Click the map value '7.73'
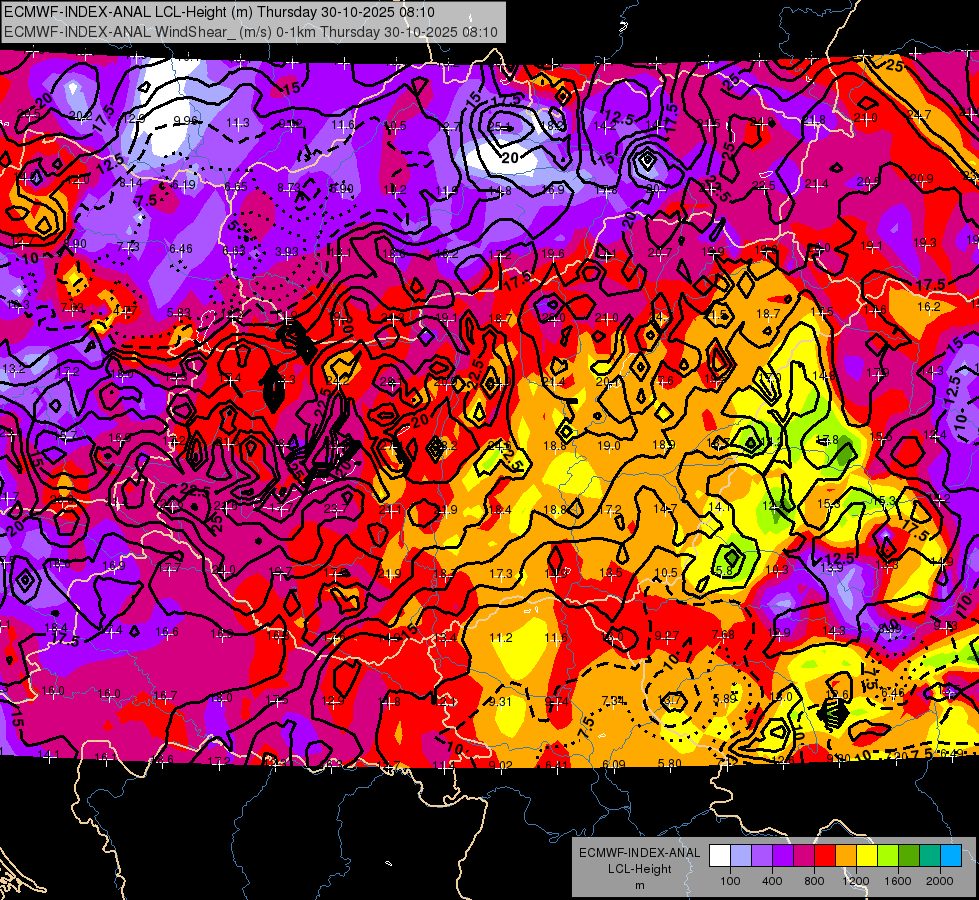Image resolution: width=979 pixels, height=900 pixels. tap(128, 247)
